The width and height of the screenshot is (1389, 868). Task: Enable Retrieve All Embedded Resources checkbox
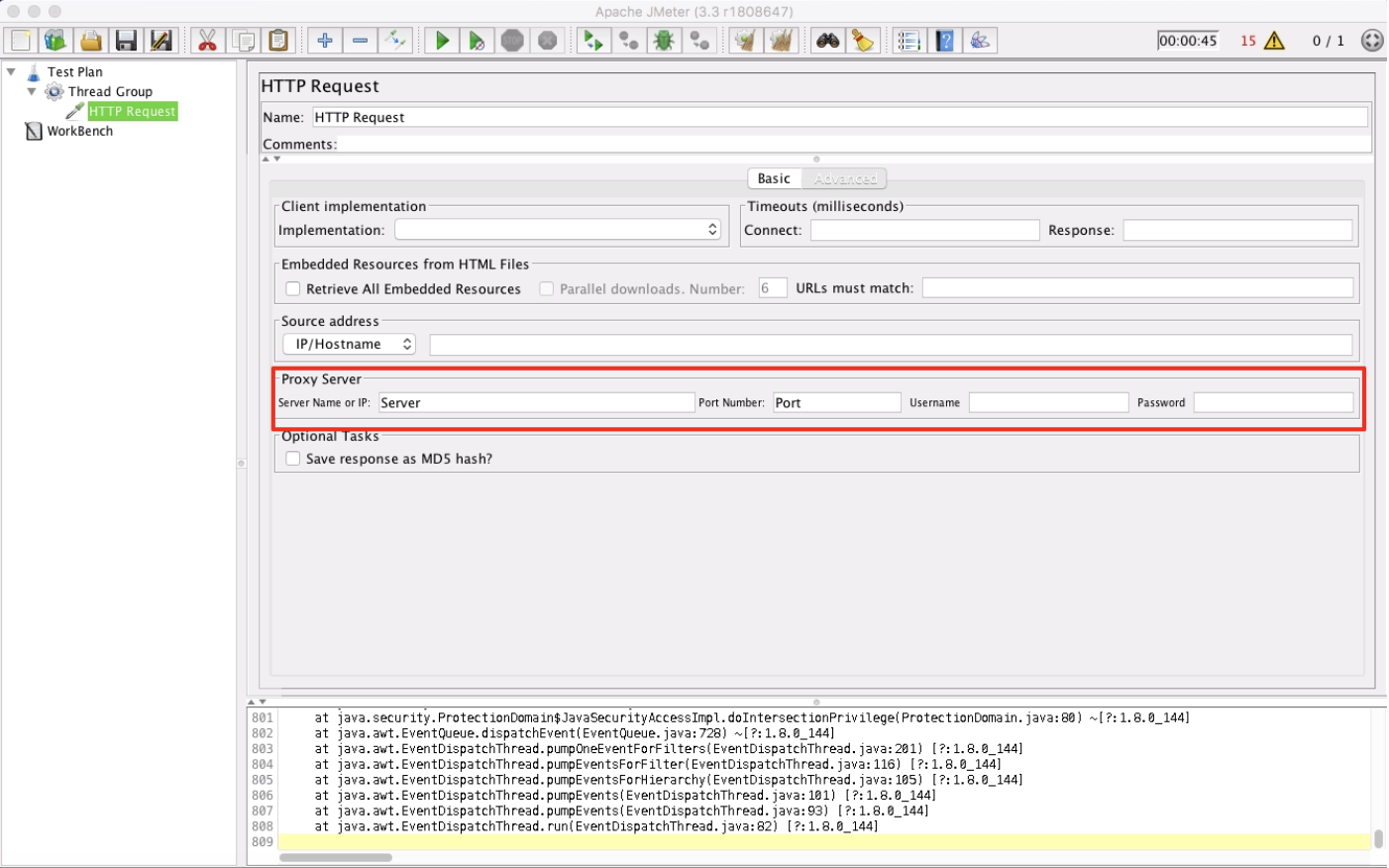pos(293,289)
